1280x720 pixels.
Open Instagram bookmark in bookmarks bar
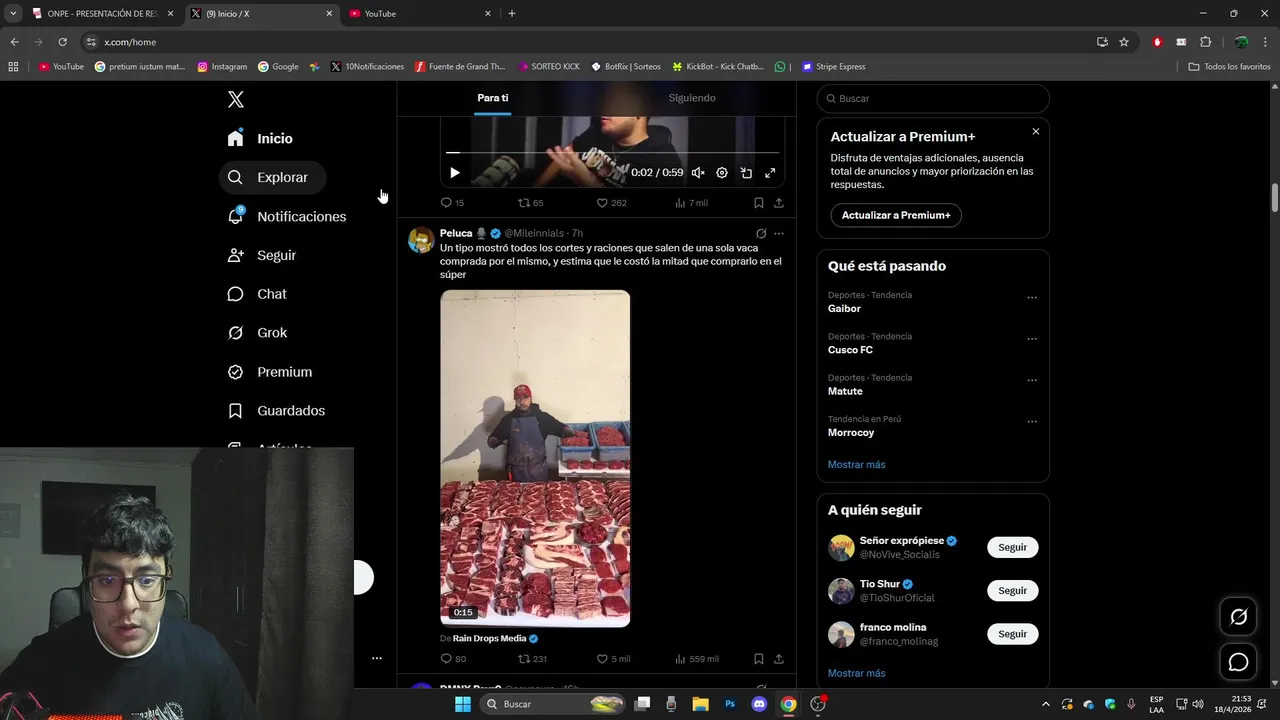[x=222, y=67]
